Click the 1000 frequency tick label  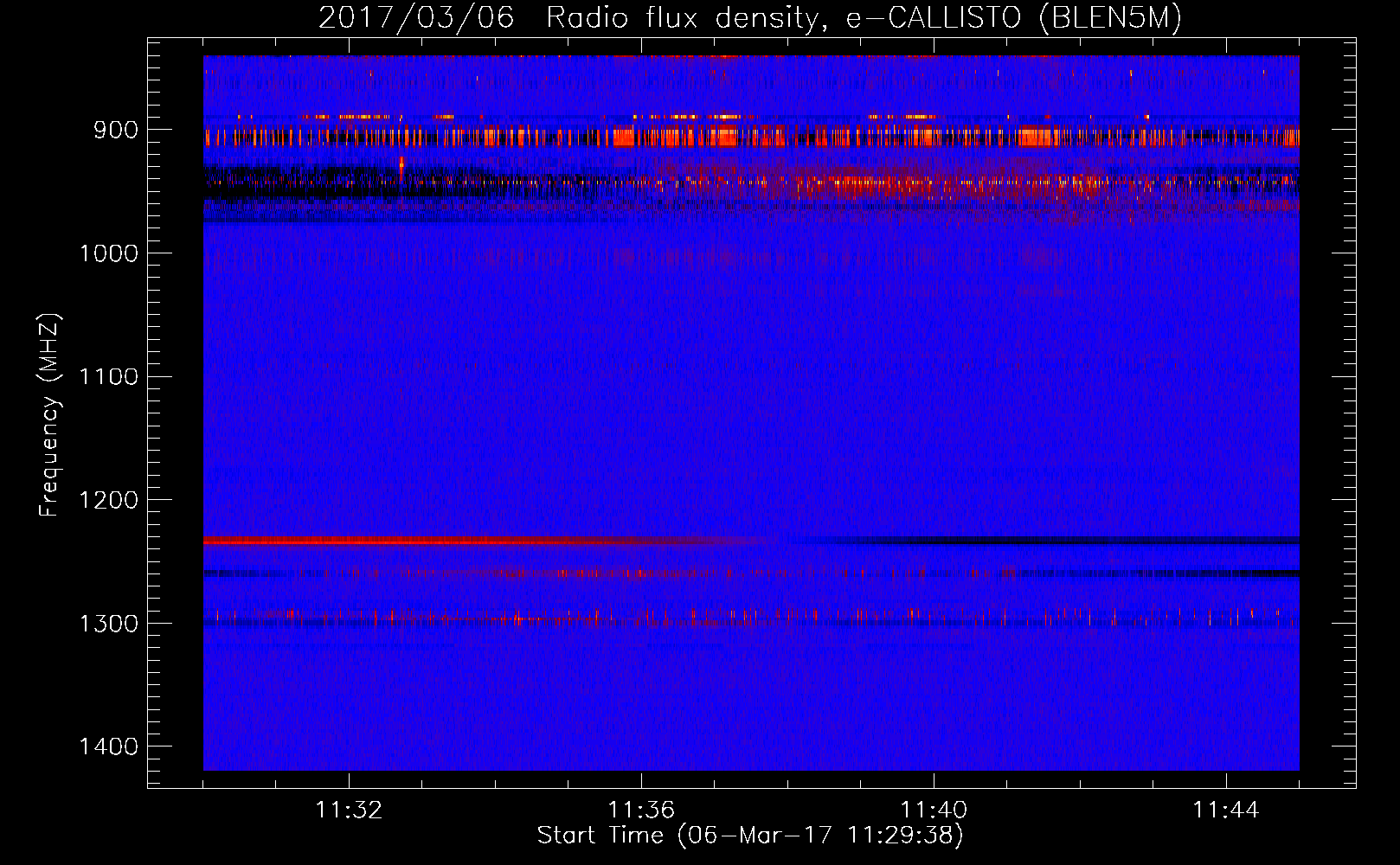109,253
